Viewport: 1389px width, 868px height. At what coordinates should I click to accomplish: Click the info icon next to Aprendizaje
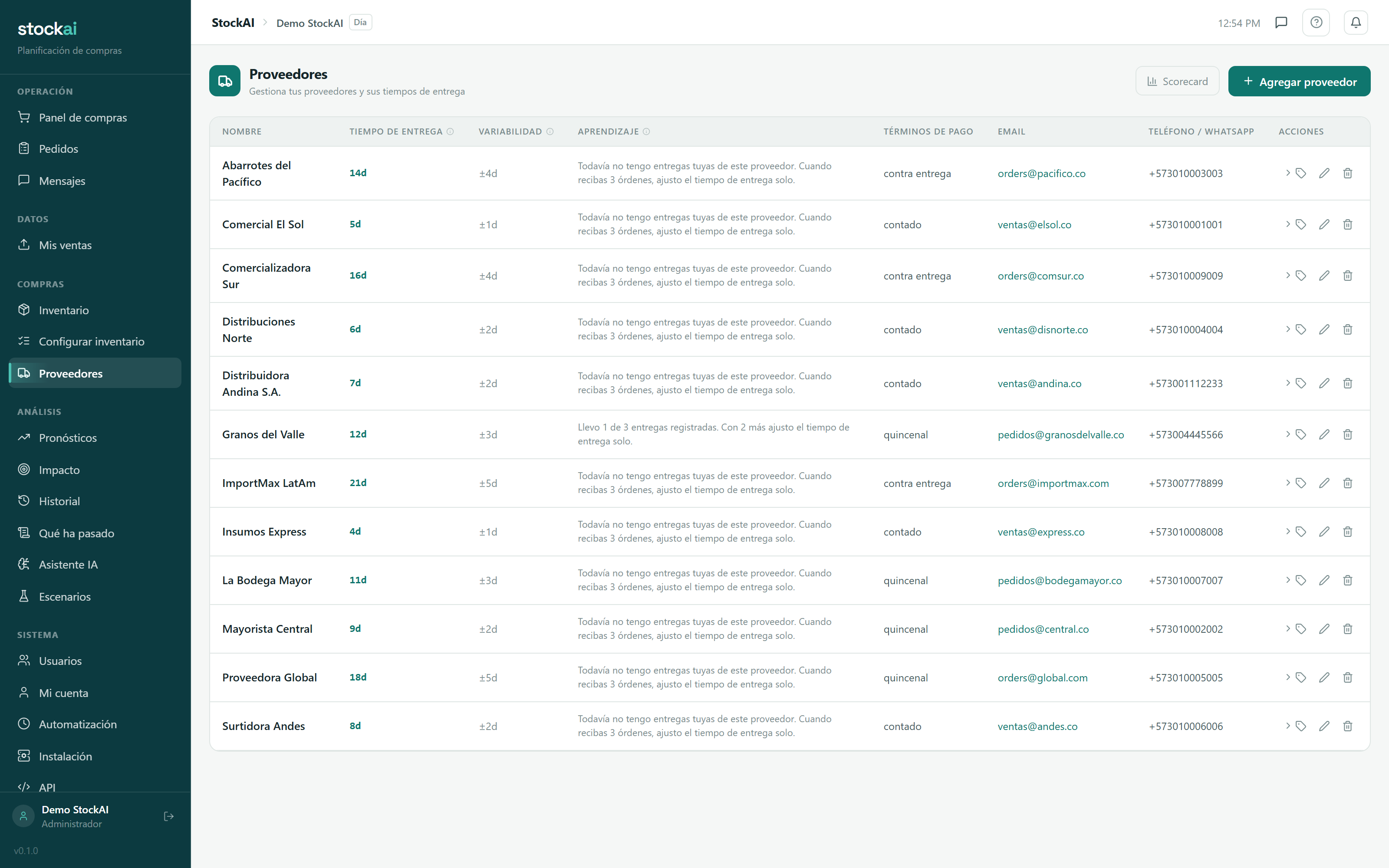click(646, 132)
